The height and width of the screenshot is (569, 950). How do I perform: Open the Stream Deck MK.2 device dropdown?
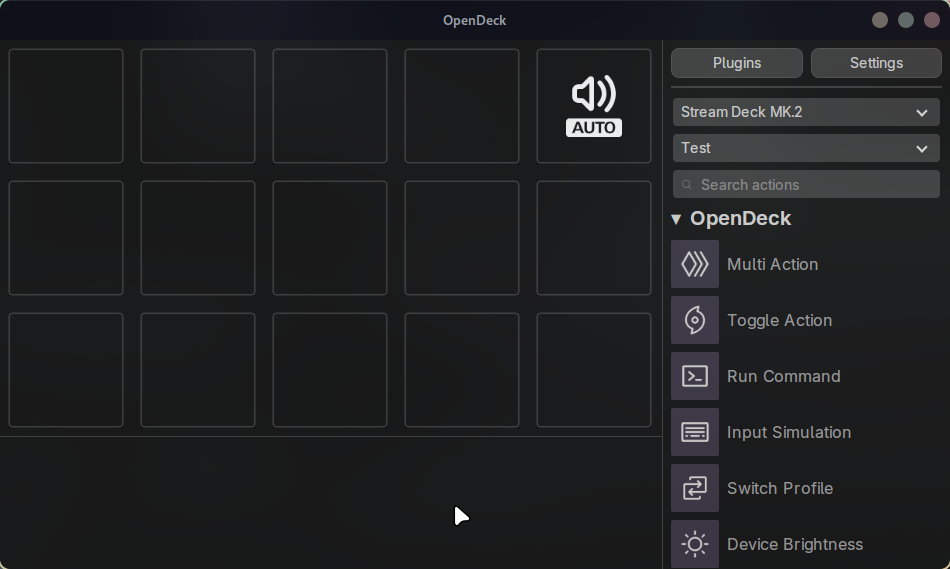pyautogui.click(x=806, y=112)
